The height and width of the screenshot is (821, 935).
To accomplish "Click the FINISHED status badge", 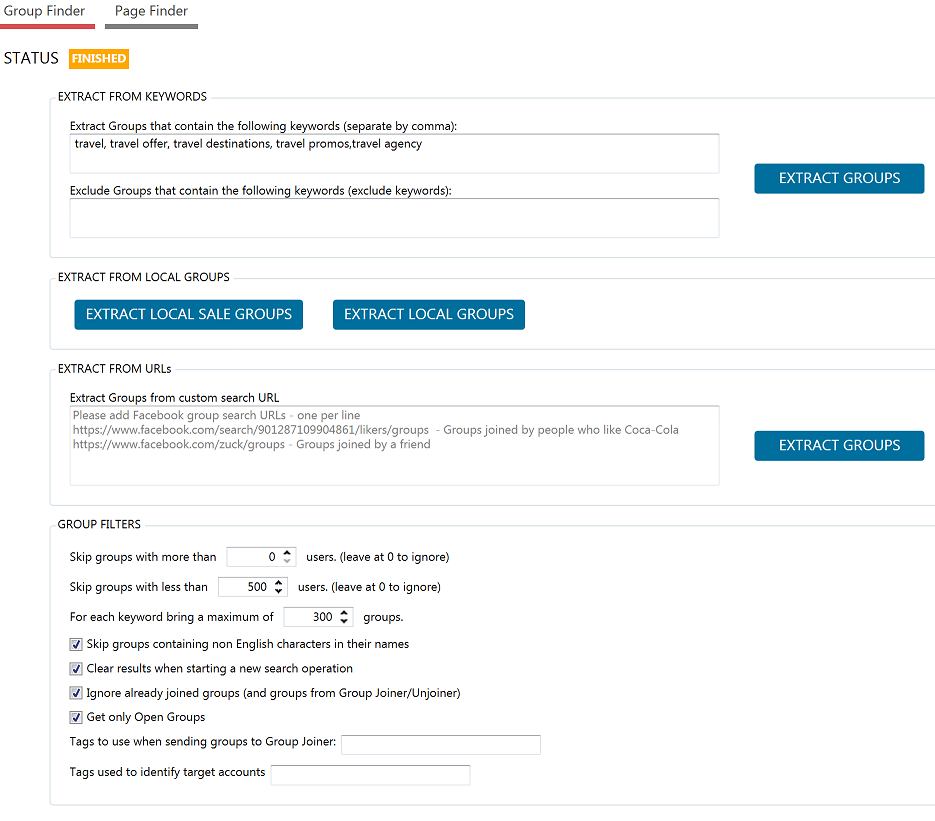I will (99, 59).
